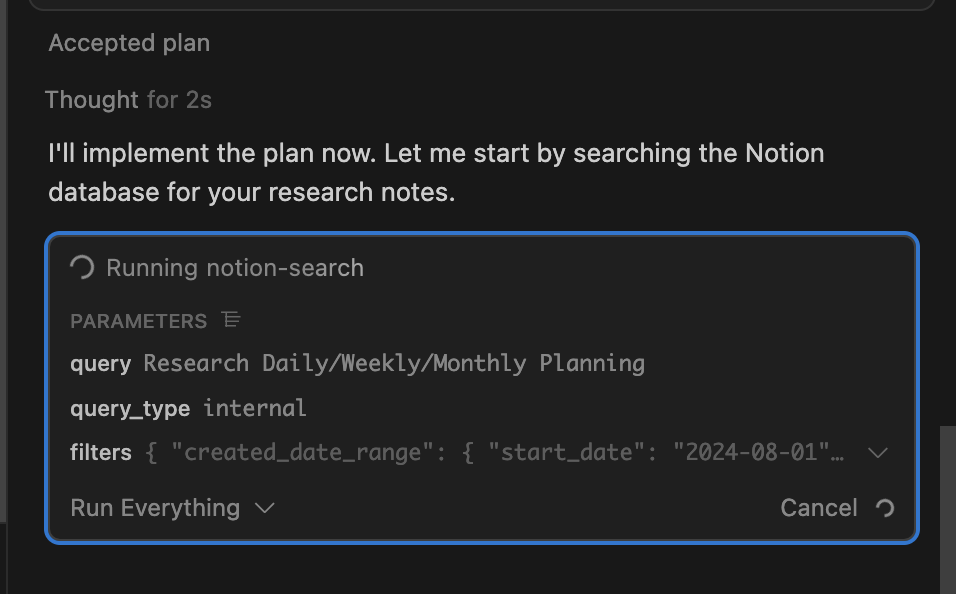Click the assistant message about Notion database

(x=436, y=172)
